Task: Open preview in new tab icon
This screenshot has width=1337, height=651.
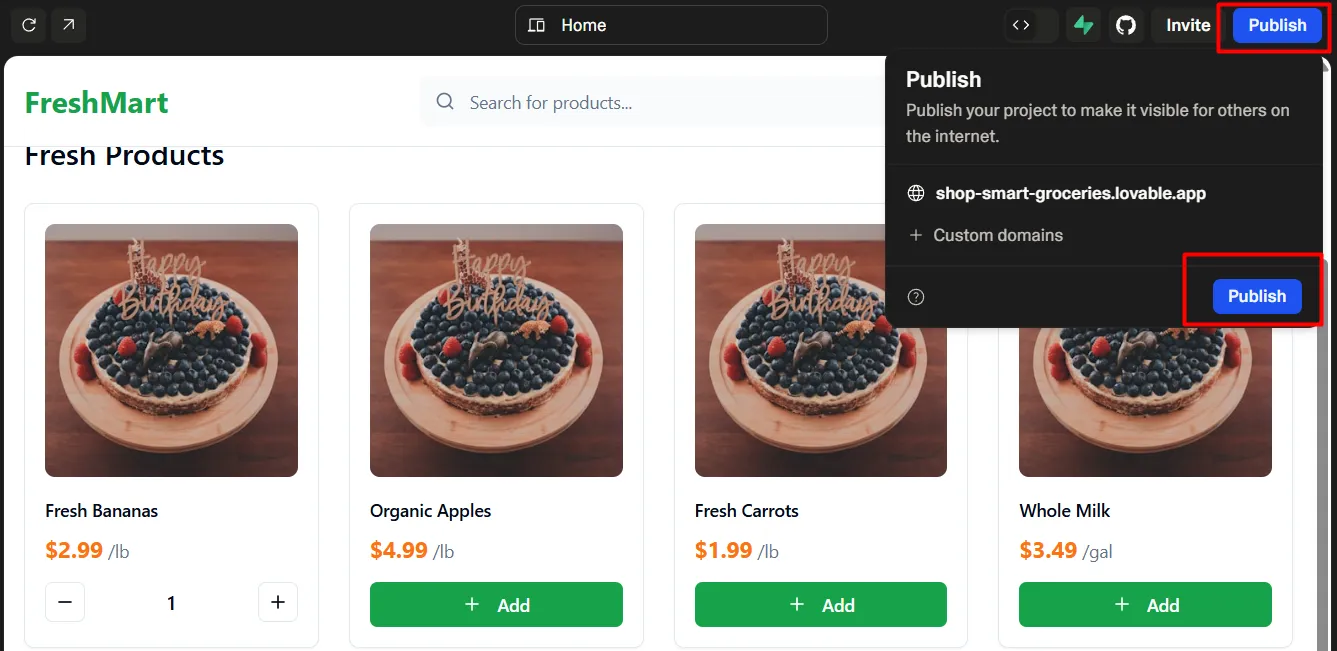Action: [x=68, y=25]
